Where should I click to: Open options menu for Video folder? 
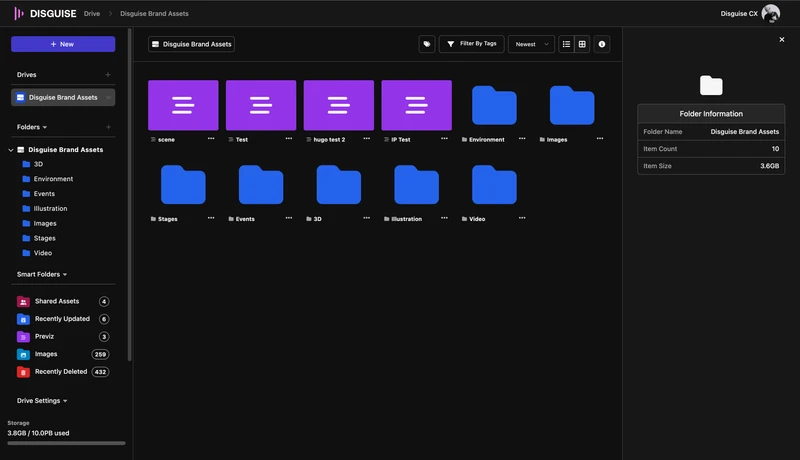pos(522,218)
